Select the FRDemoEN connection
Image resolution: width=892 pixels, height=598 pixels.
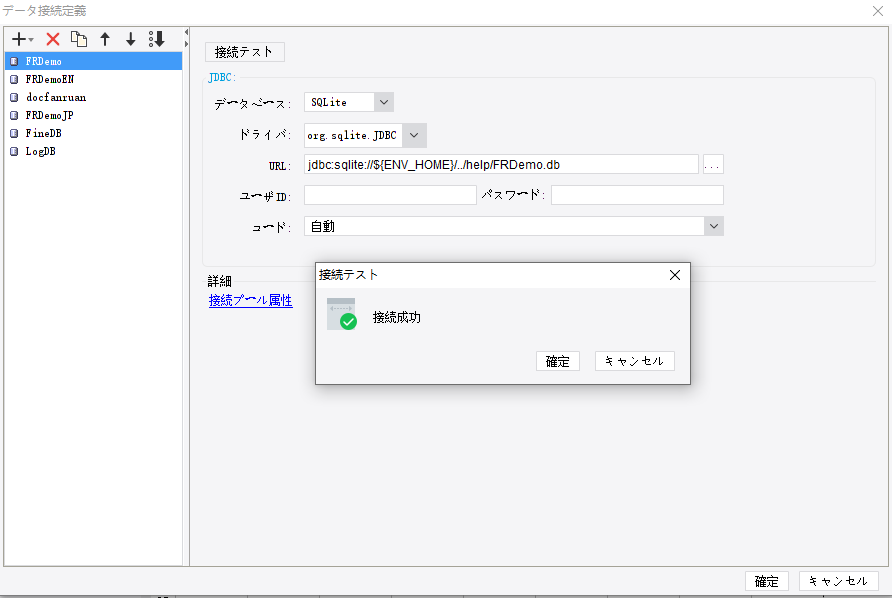pyautogui.click(x=93, y=79)
